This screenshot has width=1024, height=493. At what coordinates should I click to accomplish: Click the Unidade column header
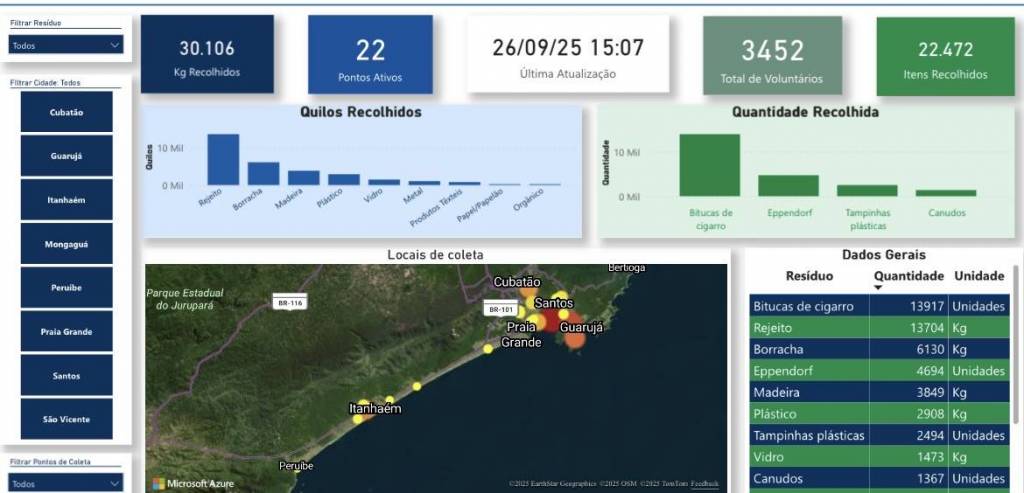pyautogui.click(x=978, y=275)
